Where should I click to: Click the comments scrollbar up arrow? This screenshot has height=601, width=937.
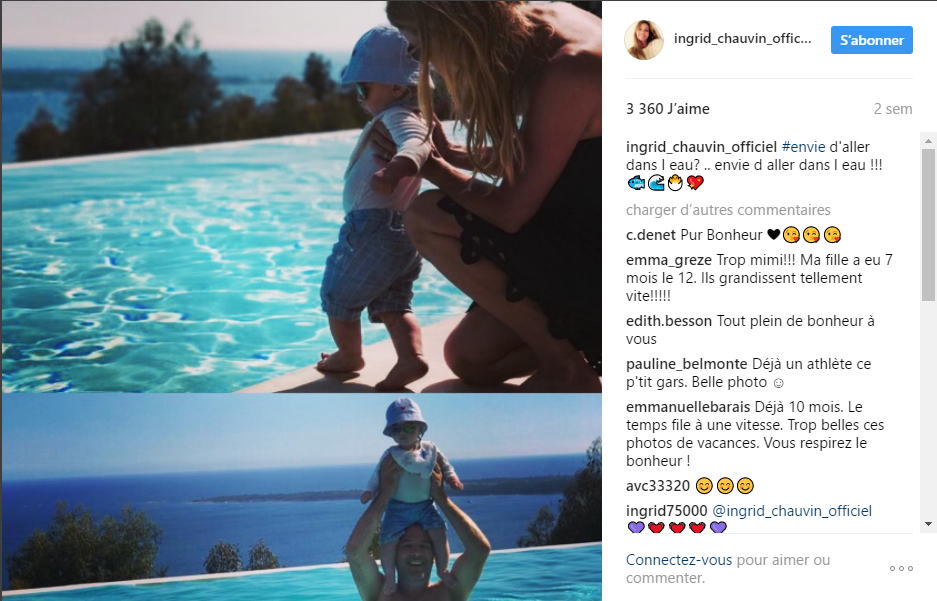coord(928,141)
